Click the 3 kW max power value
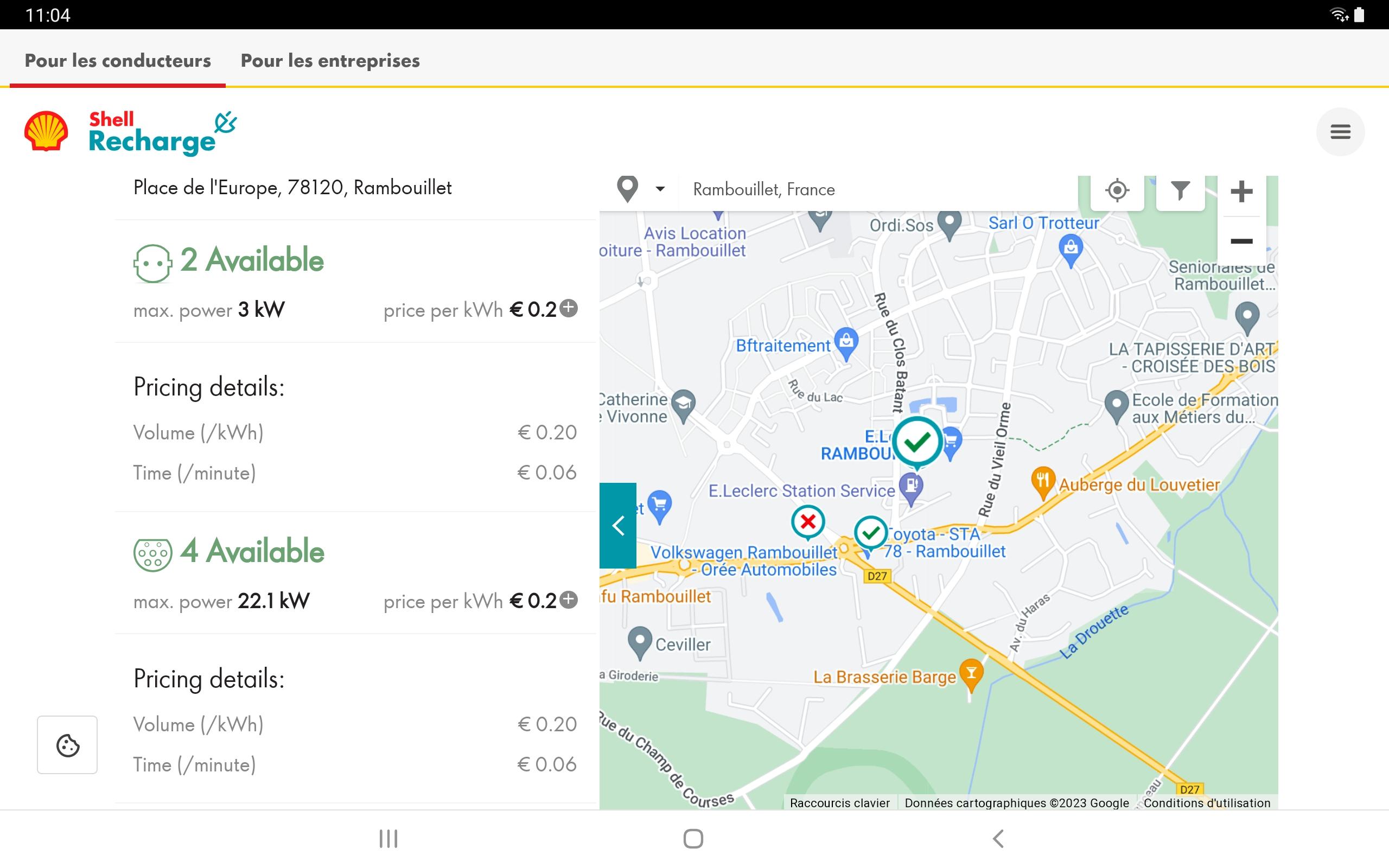The width and height of the screenshot is (1389, 868). click(x=261, y=309)
